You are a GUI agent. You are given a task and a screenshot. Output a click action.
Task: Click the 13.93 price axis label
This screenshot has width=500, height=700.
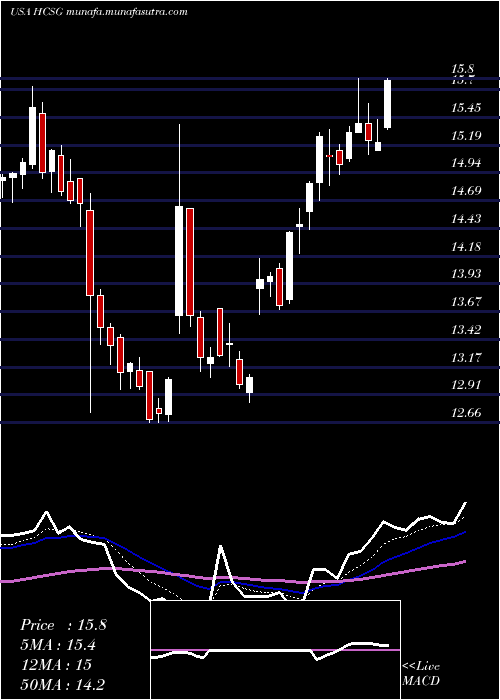pos(466,274)
